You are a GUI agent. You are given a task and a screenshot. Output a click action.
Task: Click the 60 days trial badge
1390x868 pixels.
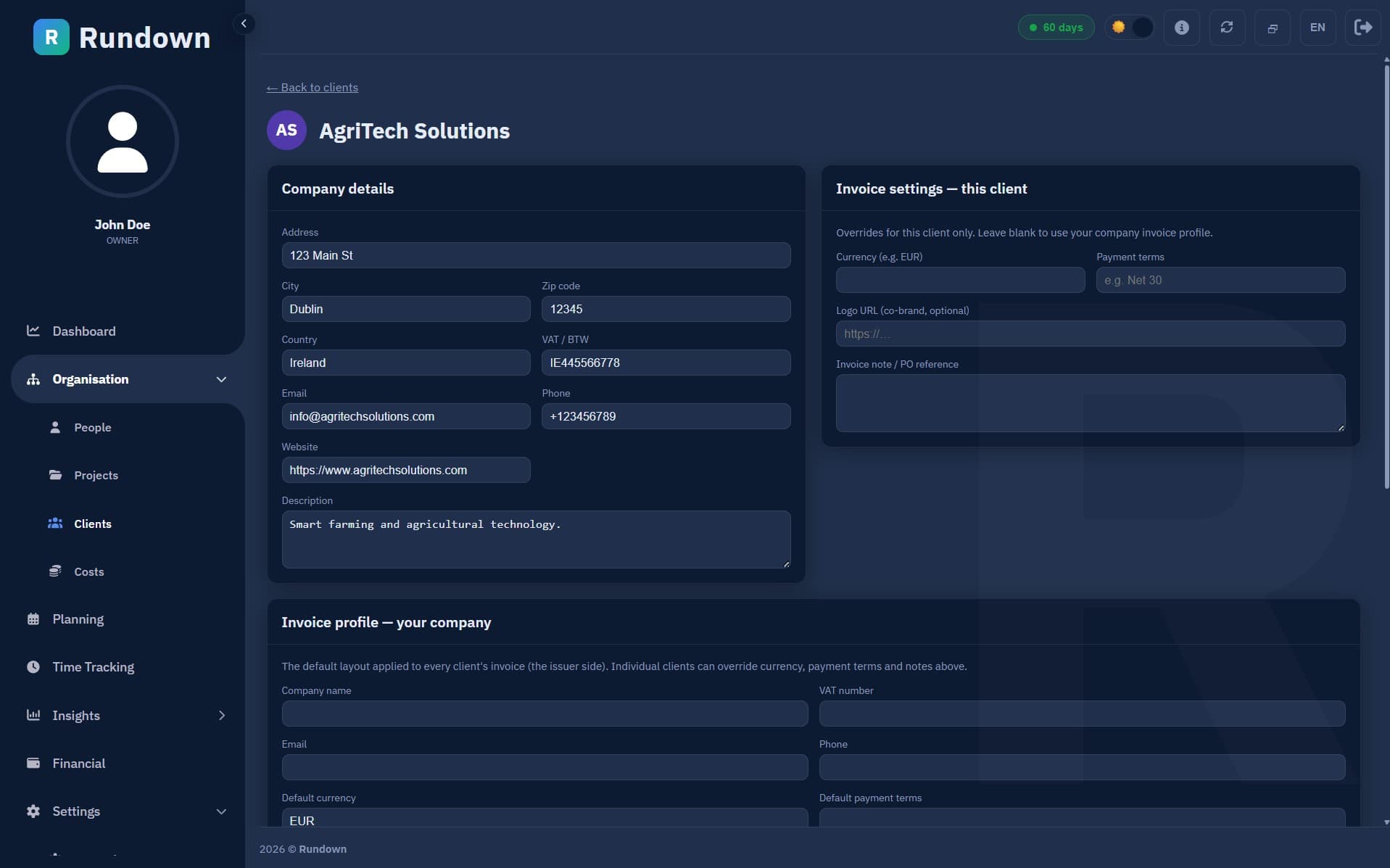point(1056,28)
